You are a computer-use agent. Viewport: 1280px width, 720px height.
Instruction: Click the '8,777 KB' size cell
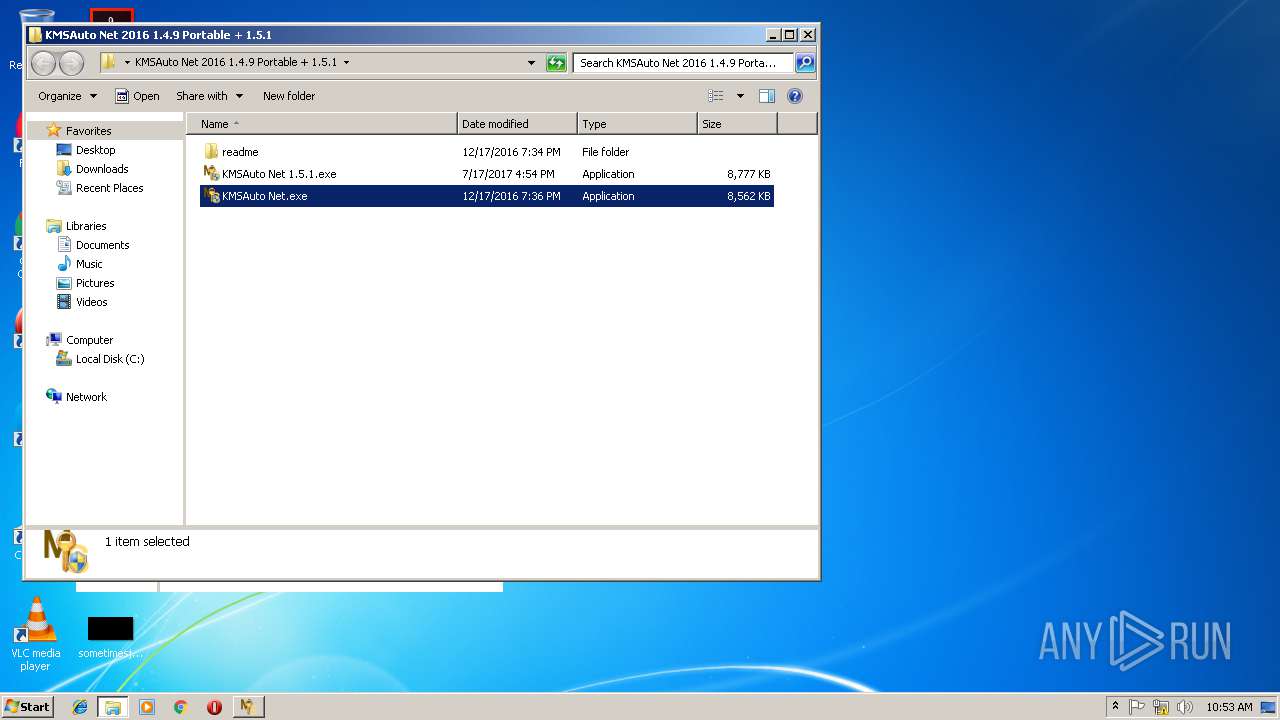click(749, 174)
